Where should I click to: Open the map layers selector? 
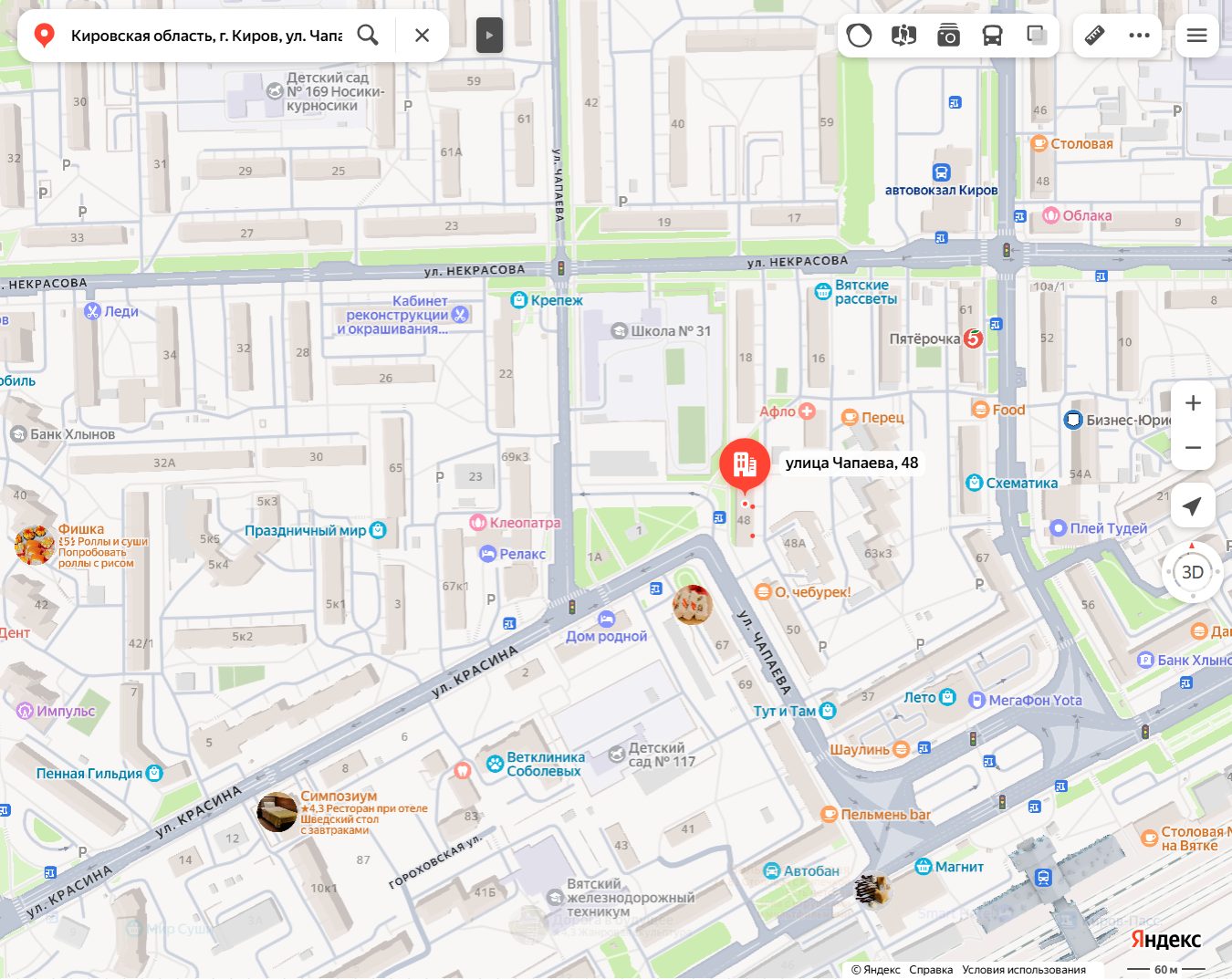[x=1037, y=36]
